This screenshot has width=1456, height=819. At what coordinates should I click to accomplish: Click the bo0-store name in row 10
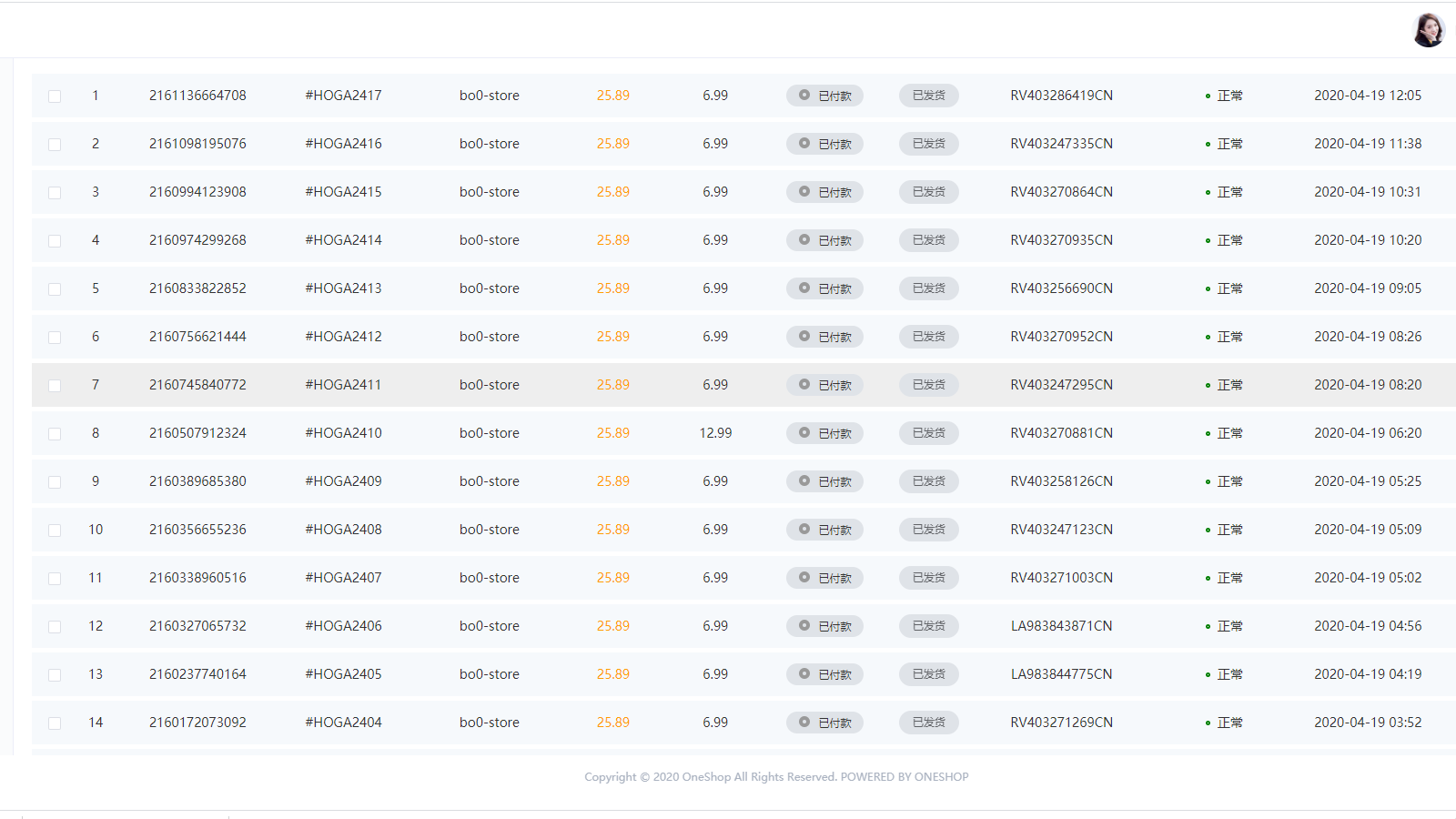(489, 530)
